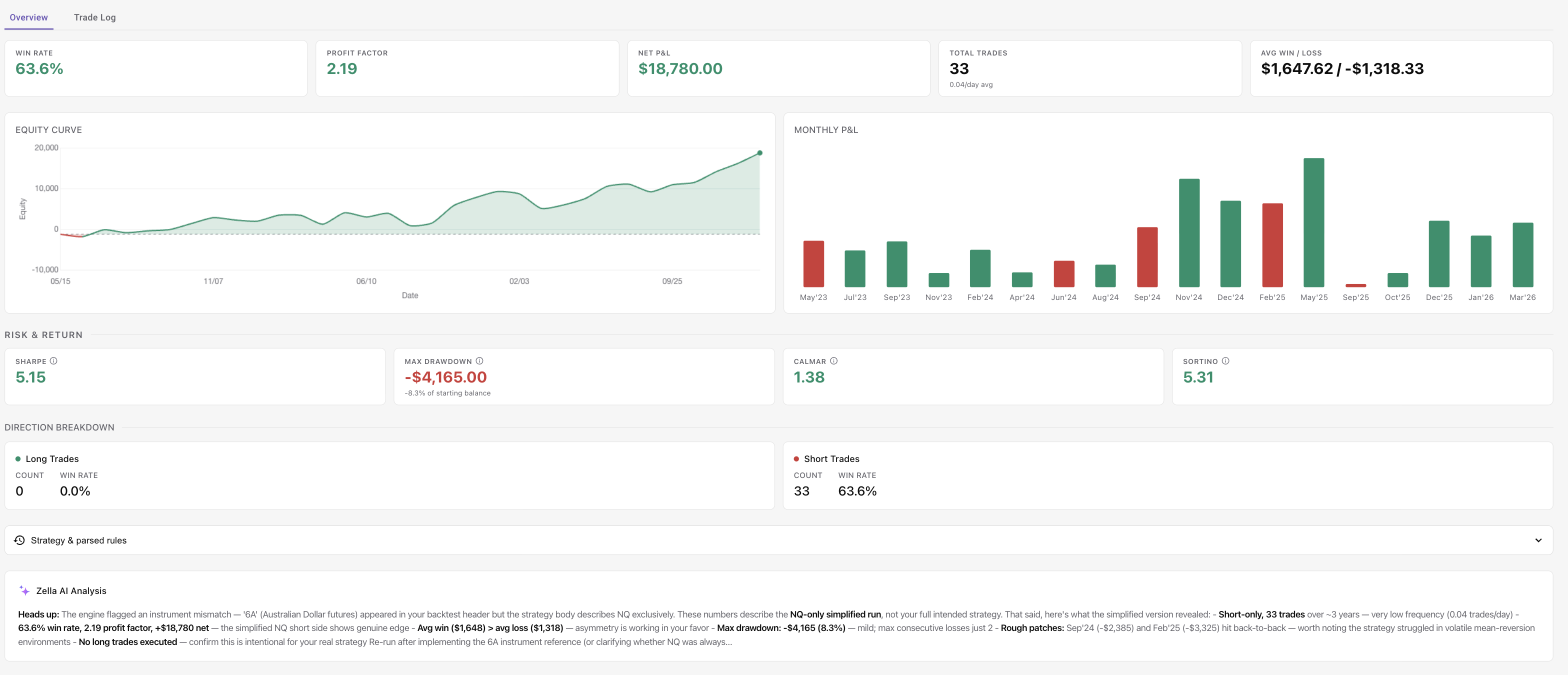Click the small Sep'25 red bar

[1355, 285]
